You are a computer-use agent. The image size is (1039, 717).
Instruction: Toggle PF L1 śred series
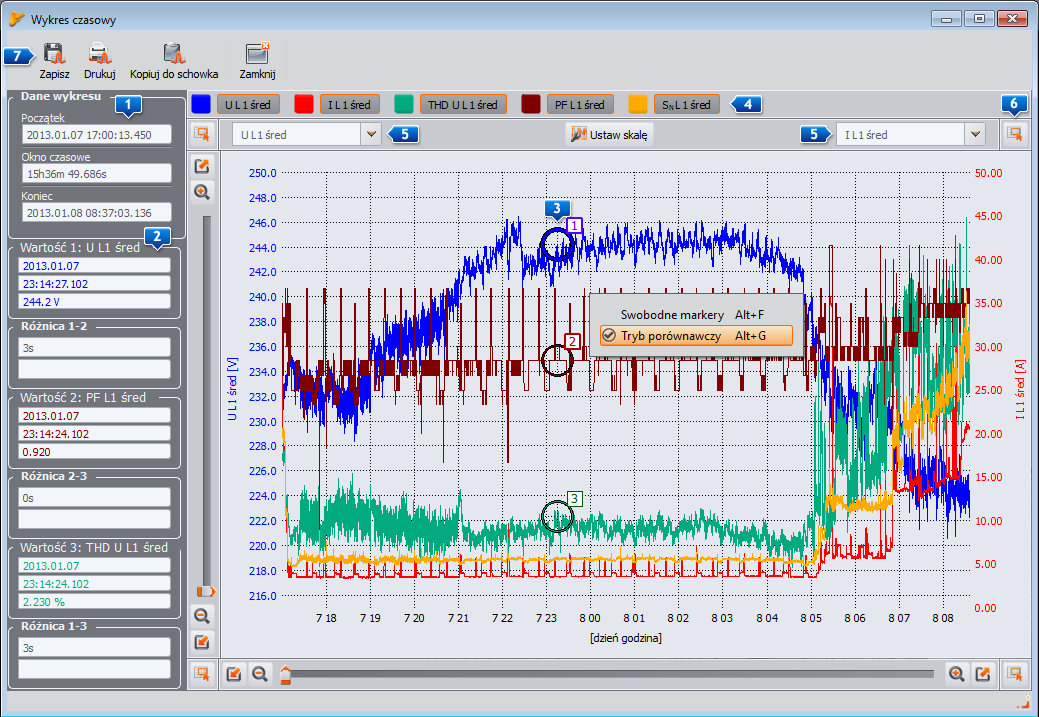coord(580,105)
